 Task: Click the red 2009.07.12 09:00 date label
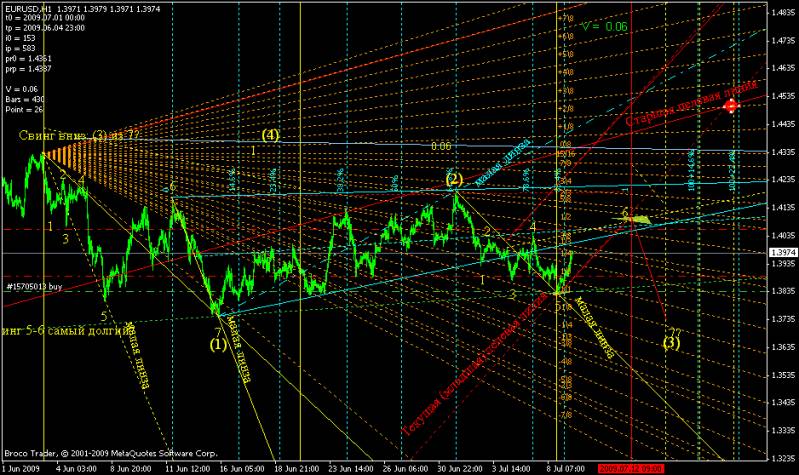pos(631,468)
